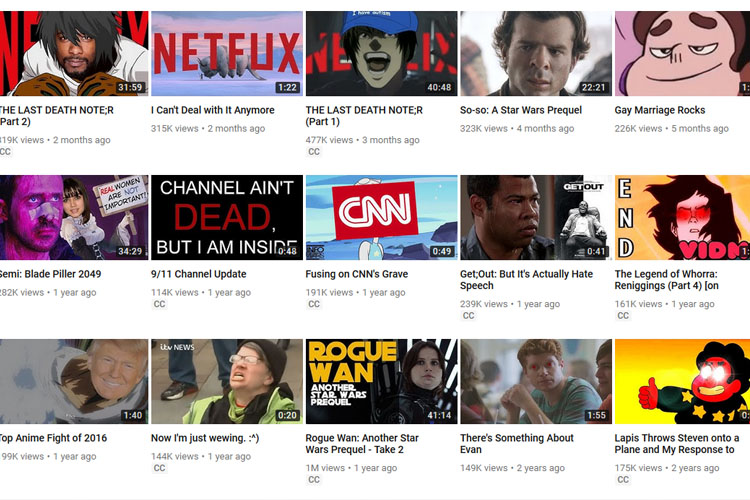
Task: Open the 'Top Anime Fight of 2016' thumbnail
Action: (74, 381)
